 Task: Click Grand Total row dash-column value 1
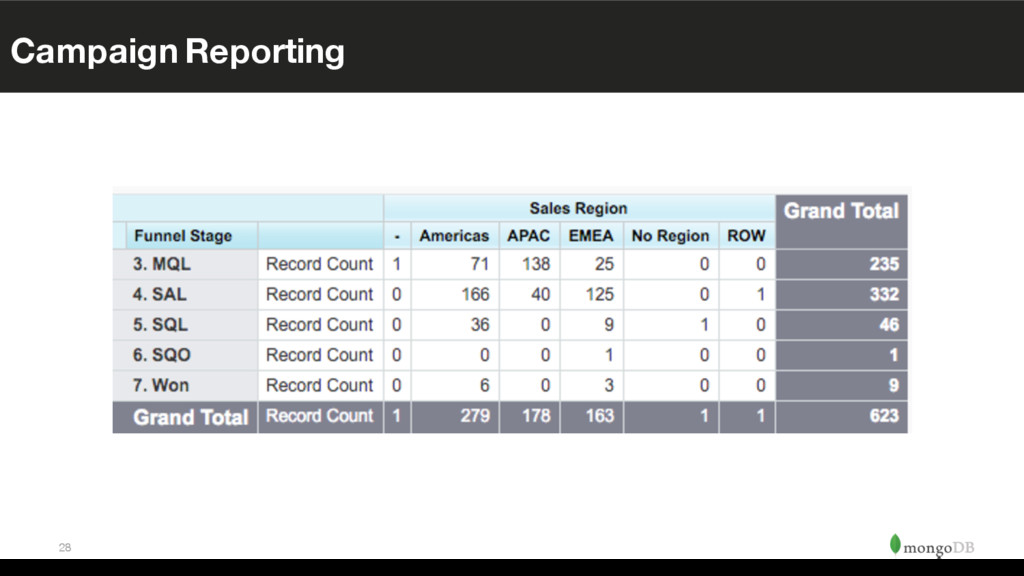[396, 416]
